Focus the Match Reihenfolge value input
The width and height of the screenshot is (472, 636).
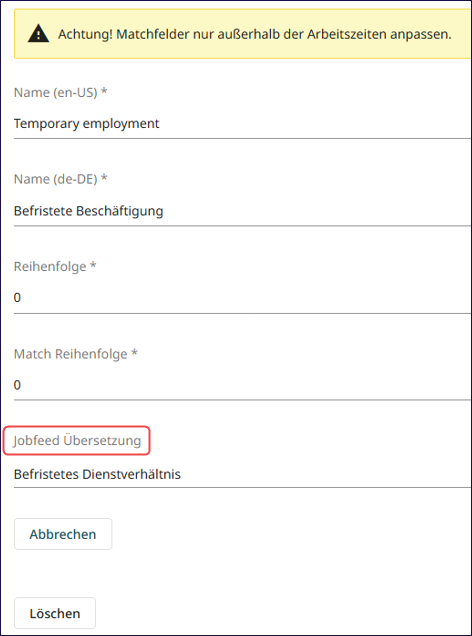(242, 385)
